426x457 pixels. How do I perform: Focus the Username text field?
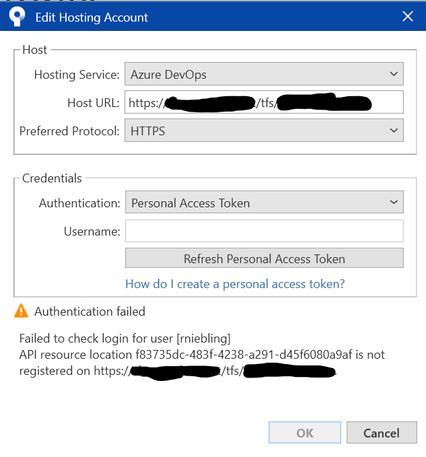pyautogui.click(x=264, y=231)
